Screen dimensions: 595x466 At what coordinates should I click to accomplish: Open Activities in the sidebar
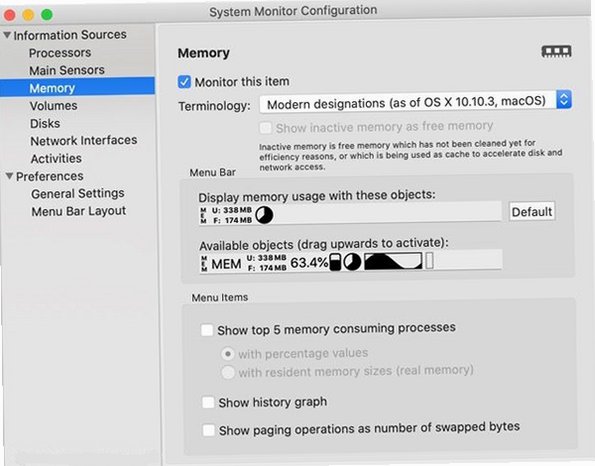pyautogui.click(x=56, y=158)
